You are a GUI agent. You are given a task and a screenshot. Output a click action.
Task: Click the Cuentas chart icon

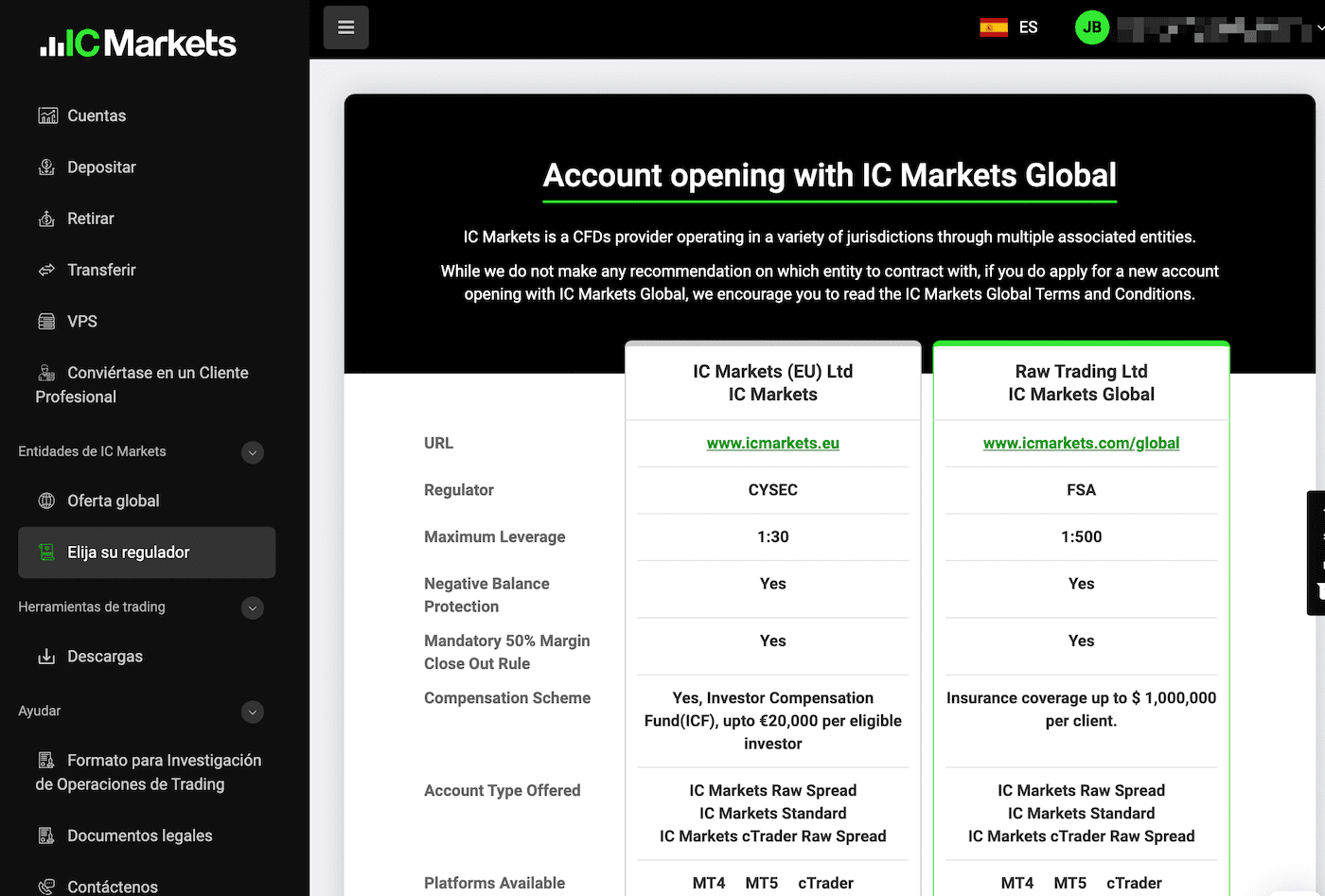47,115
